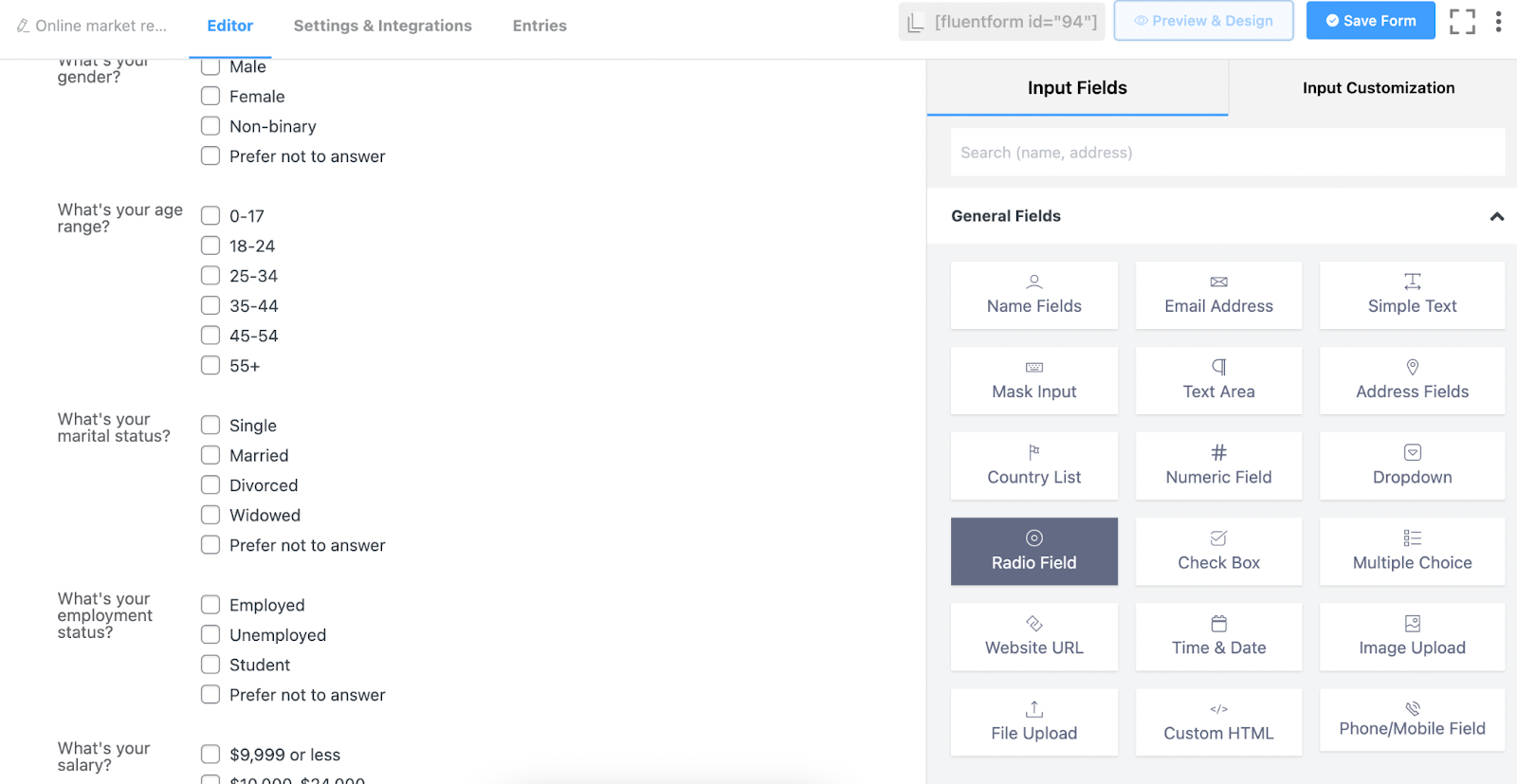The width and height of the screenshot is (1517, 784).
Task: Check the Non-binary gender option
Action: coord(210,126)
